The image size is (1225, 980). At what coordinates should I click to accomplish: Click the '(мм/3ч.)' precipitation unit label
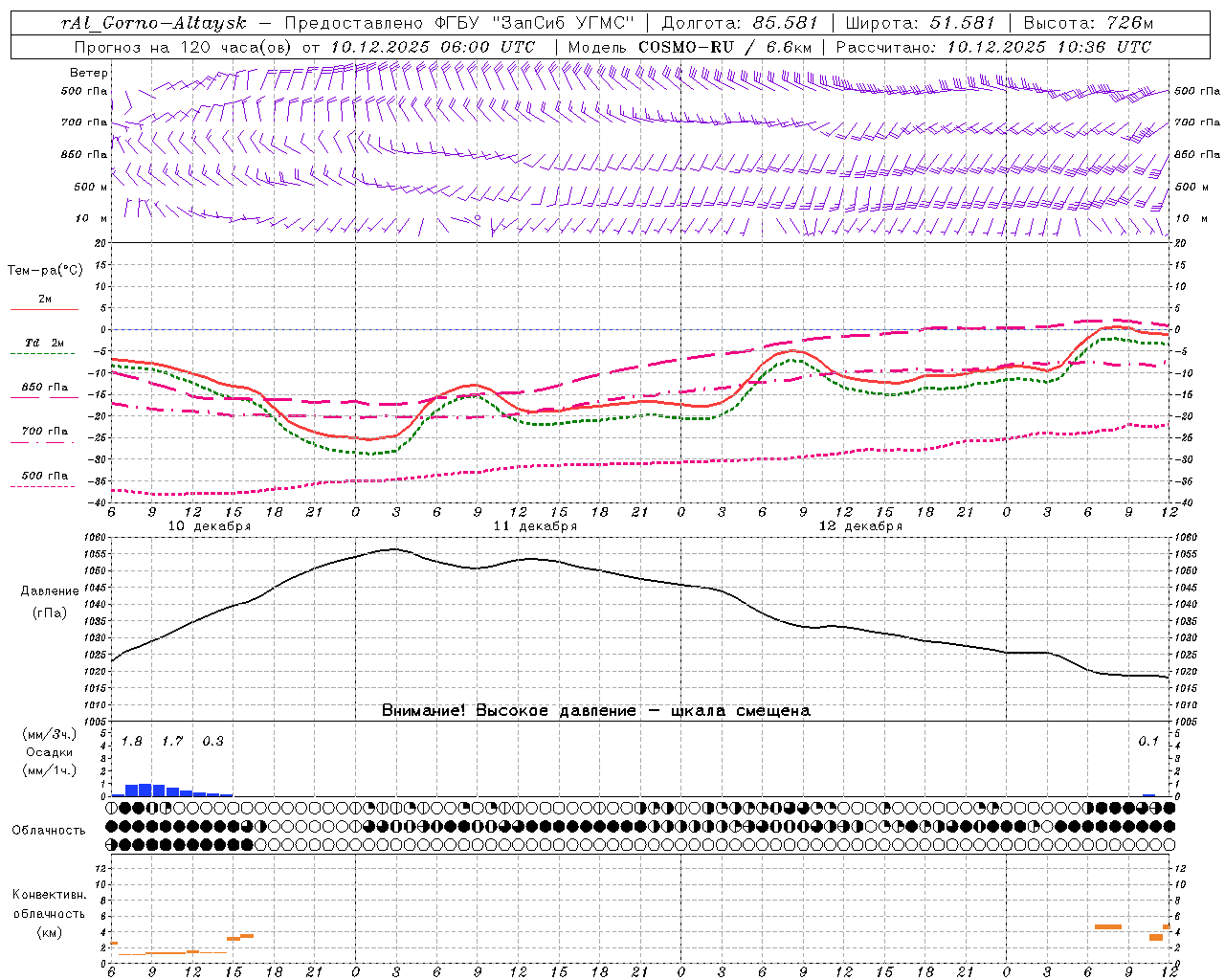[49, 735]
